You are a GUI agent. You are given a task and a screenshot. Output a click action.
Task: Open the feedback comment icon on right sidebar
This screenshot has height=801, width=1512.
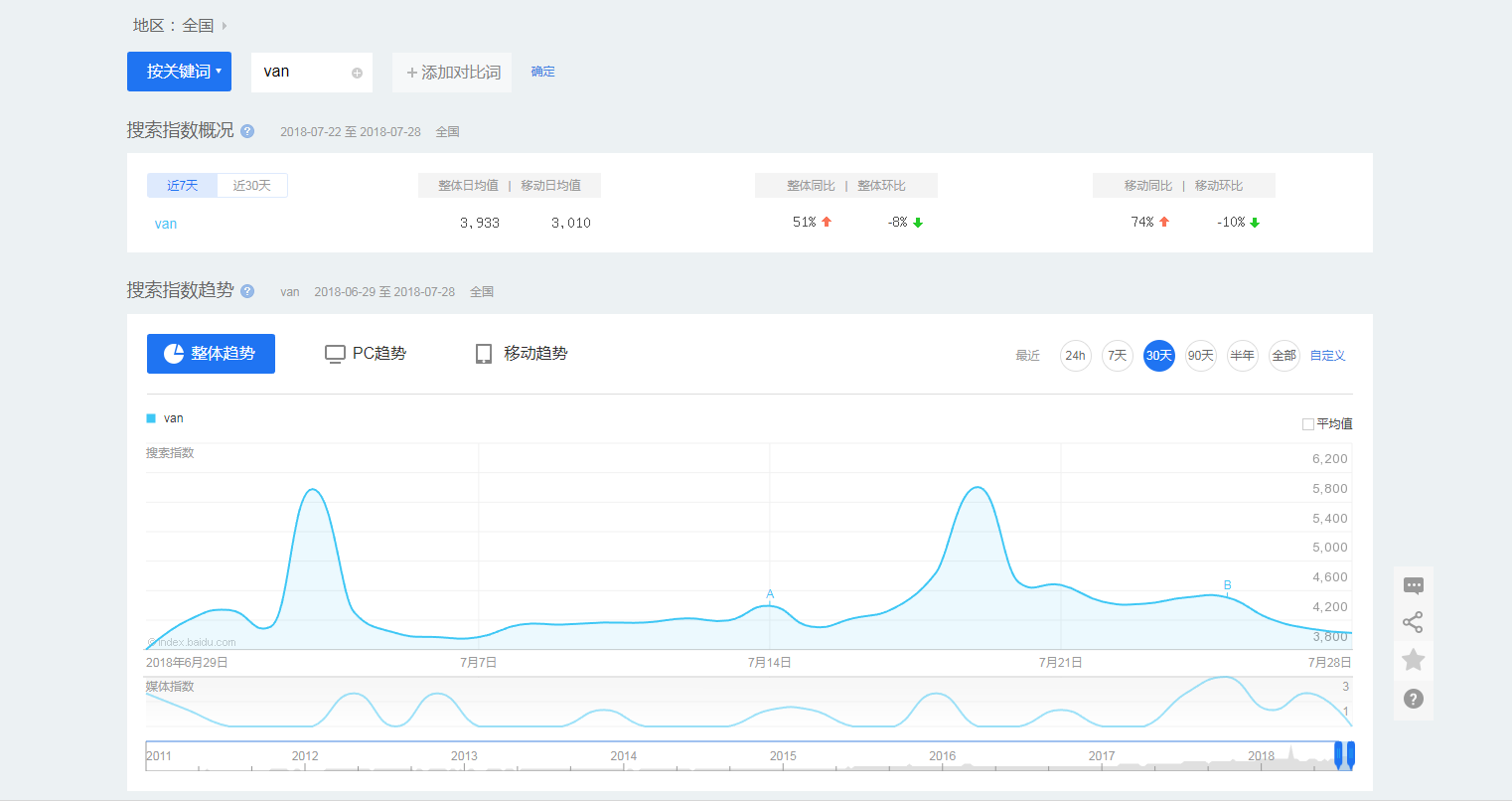click(1413, 585)
